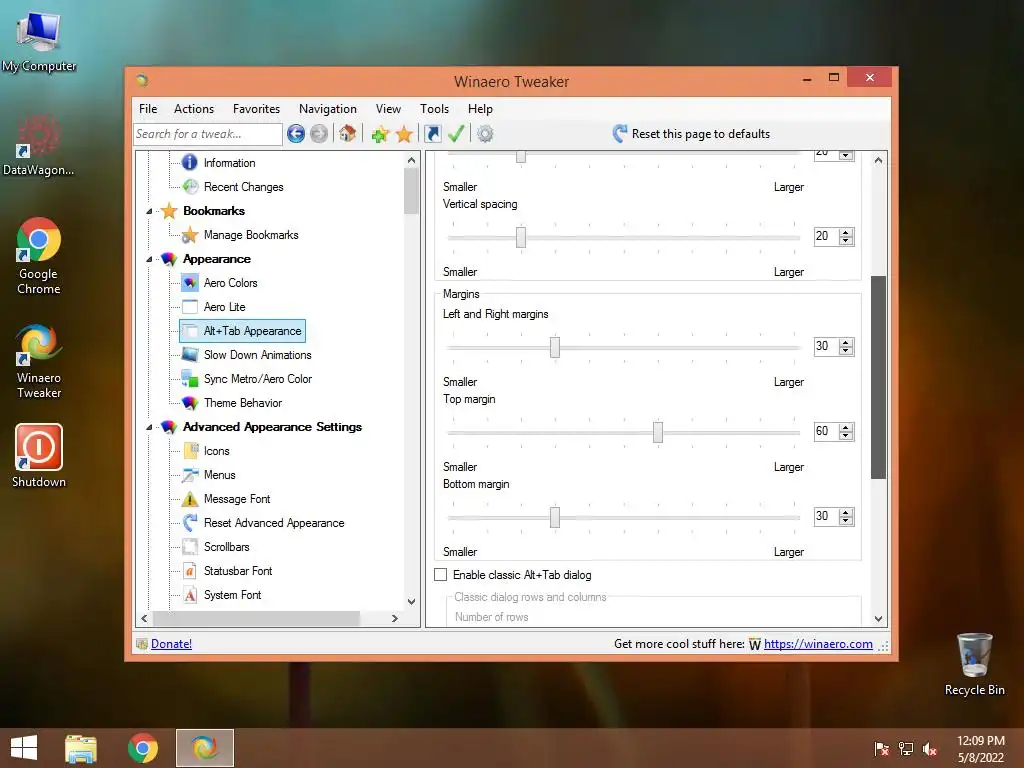1024x768 pixels.
Task: Click the Reset Advanced Appearance icon
Action: (x=189, y=522)
